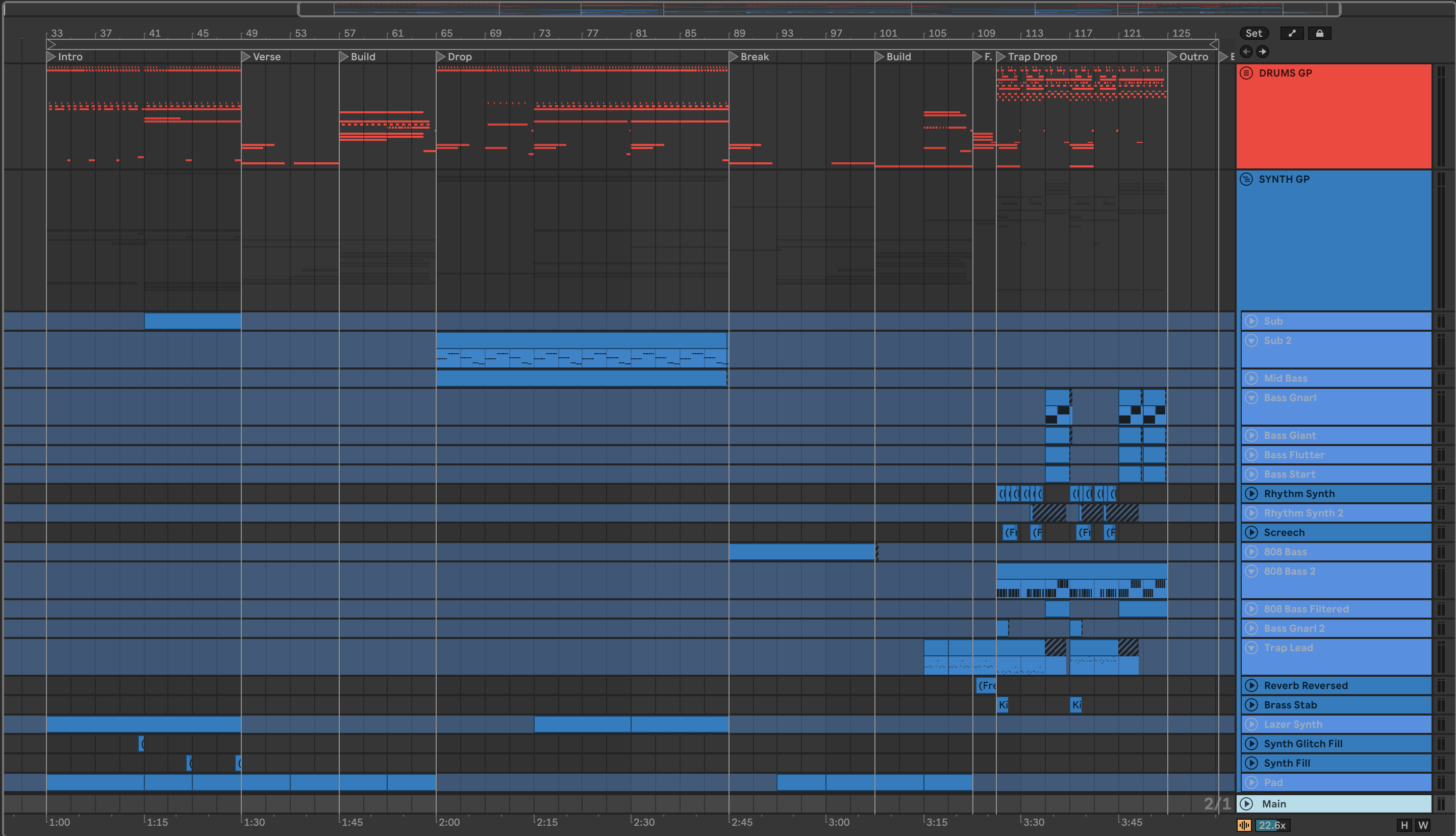Image resolution: width=1456 pixels, height=836 pixels.
Task: Select the Drop locator marker
Action: tap(441, 57)
